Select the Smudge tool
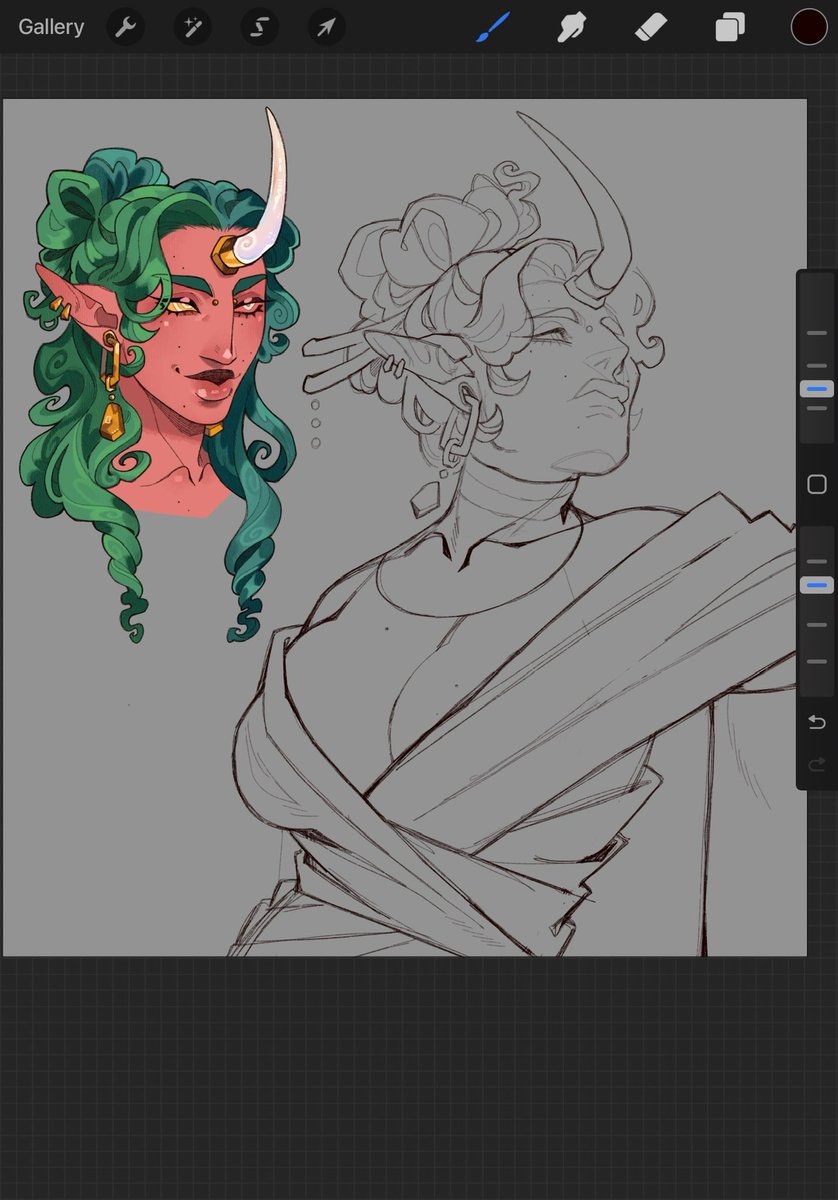838x1200 pixels. click(x=571, y=27)
